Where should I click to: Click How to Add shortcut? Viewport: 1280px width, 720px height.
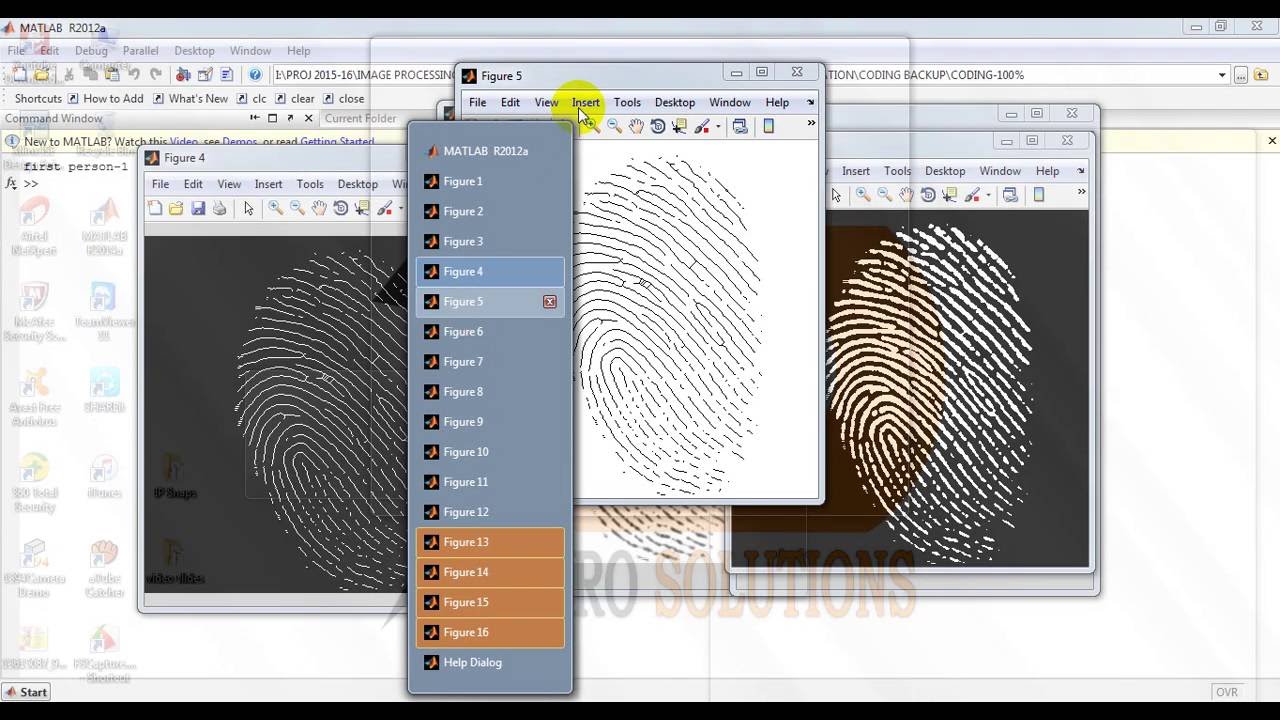(x=105, y=99)
